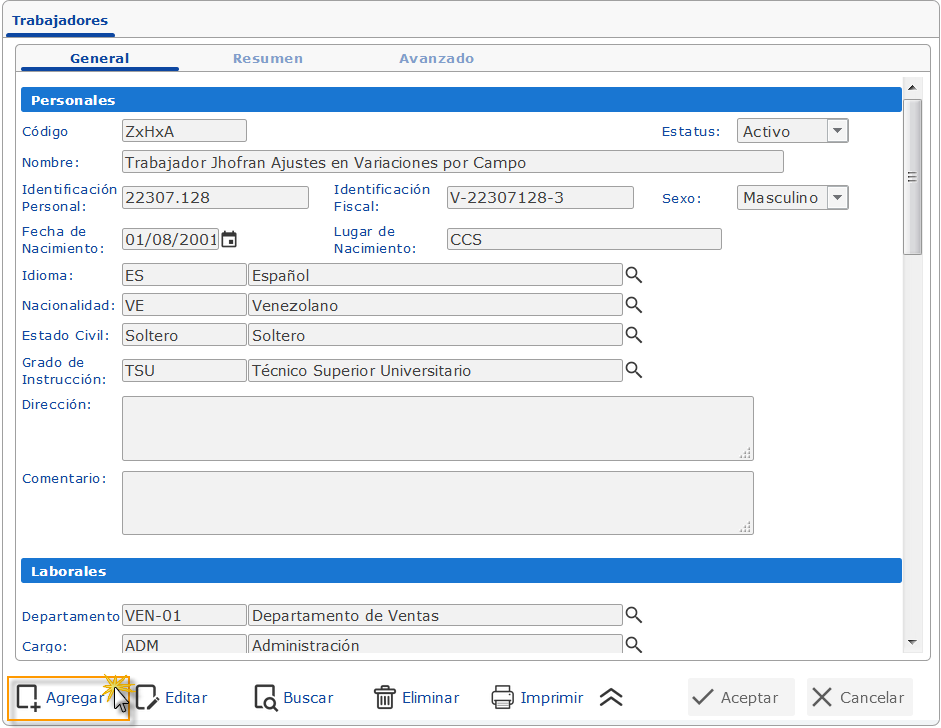Open Buscar search tool
Viewport: 941px width, 728px height.
(x=265, y=697)
